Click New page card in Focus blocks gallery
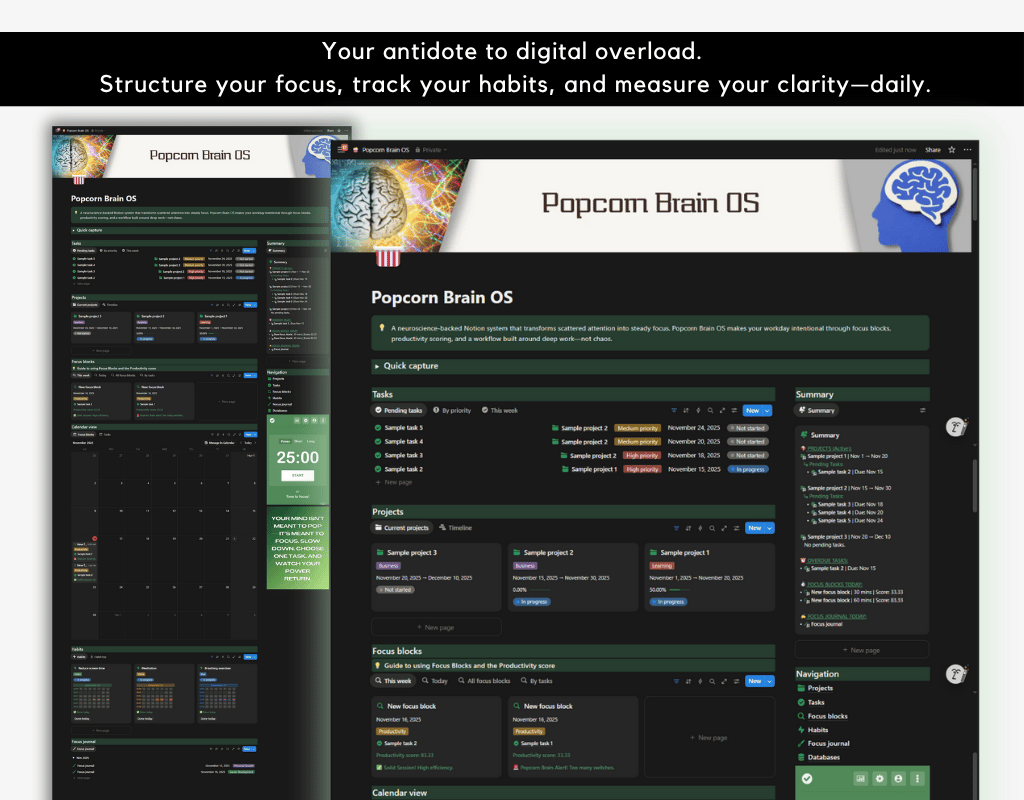This screenshot has height=800, width=1024. pos(709,737)
